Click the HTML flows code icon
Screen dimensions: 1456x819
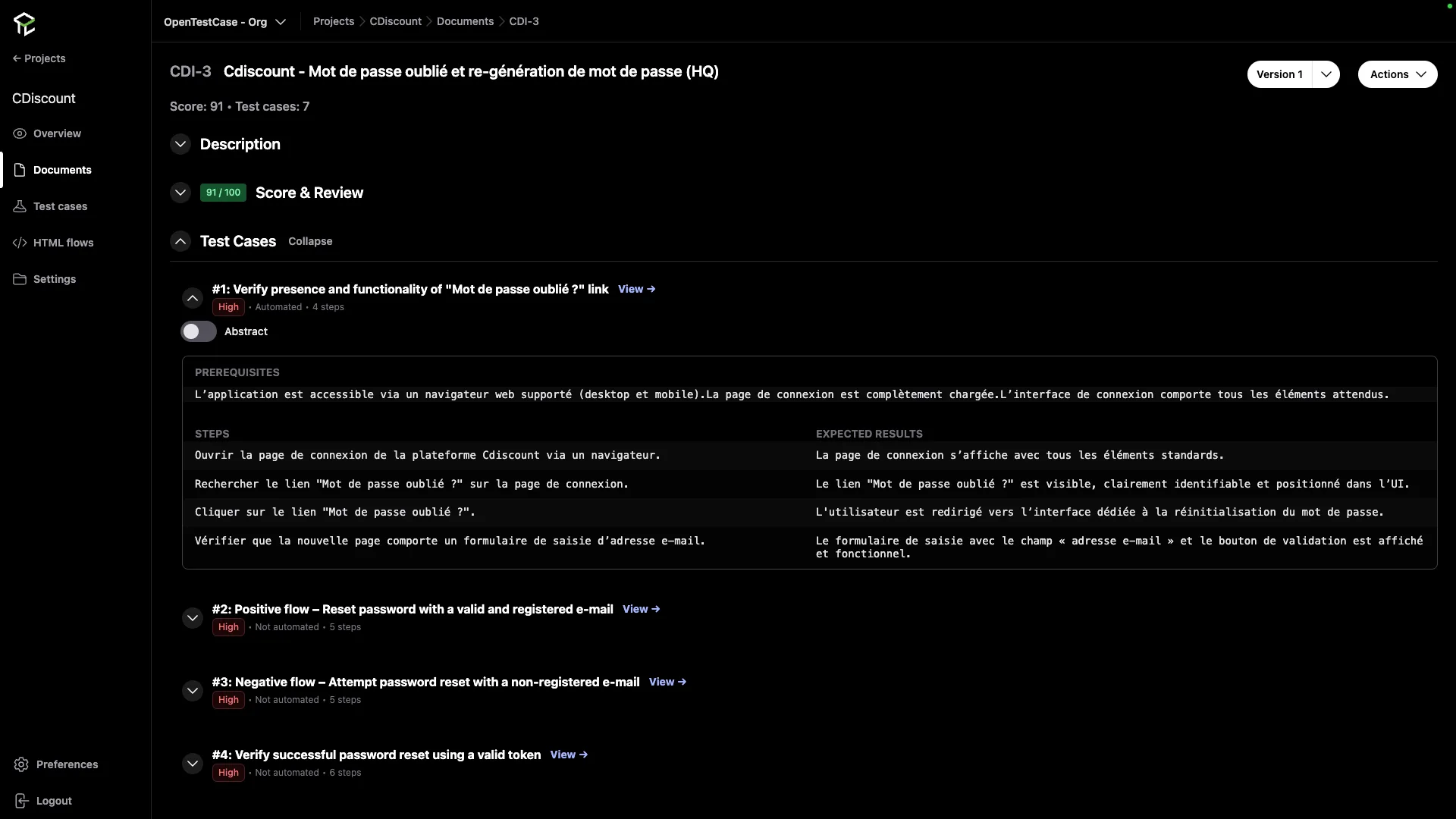click(20, 243)
